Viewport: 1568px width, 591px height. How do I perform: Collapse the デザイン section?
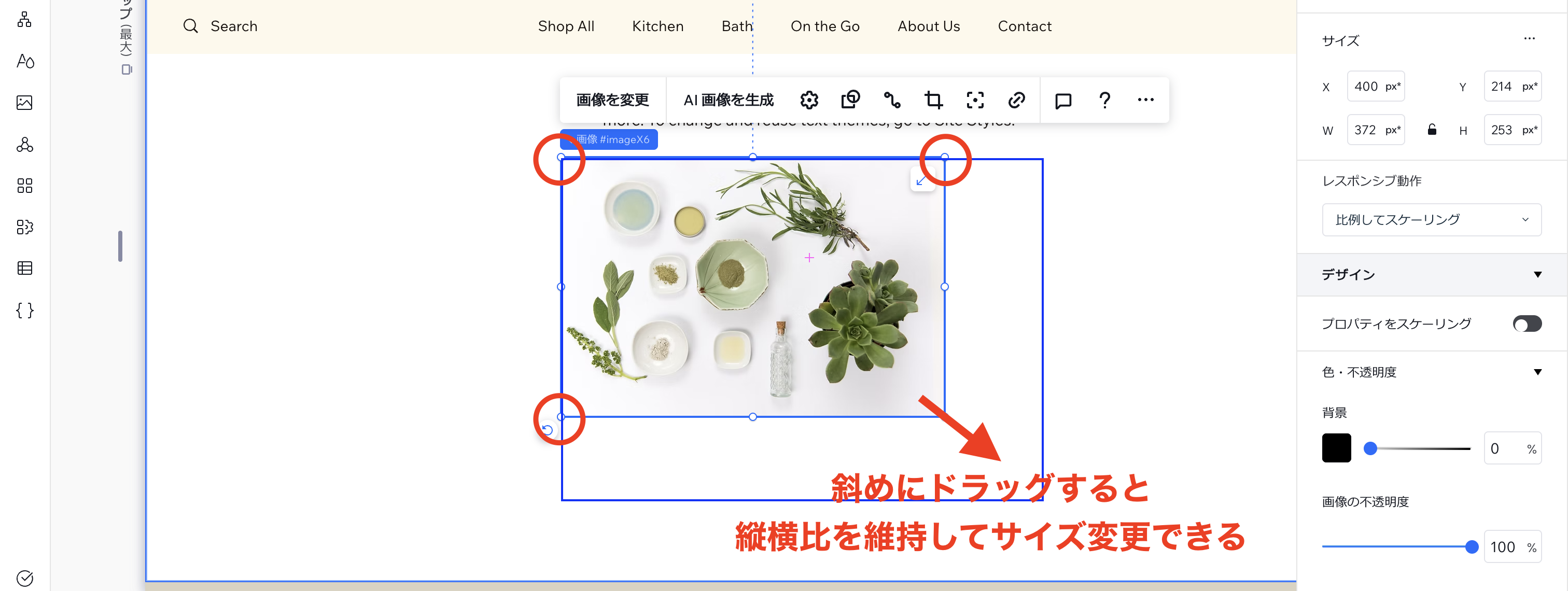[x=1537, y=274]
